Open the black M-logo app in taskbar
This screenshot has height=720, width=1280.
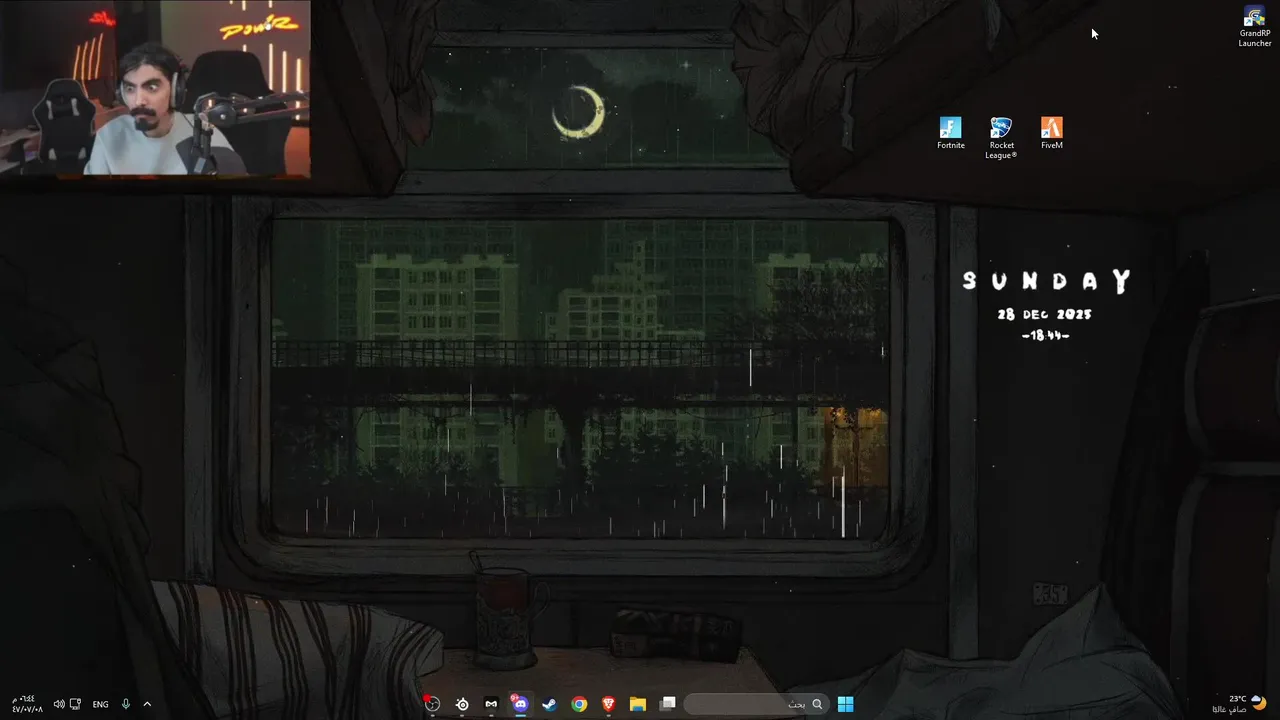[x=491, y=704]
